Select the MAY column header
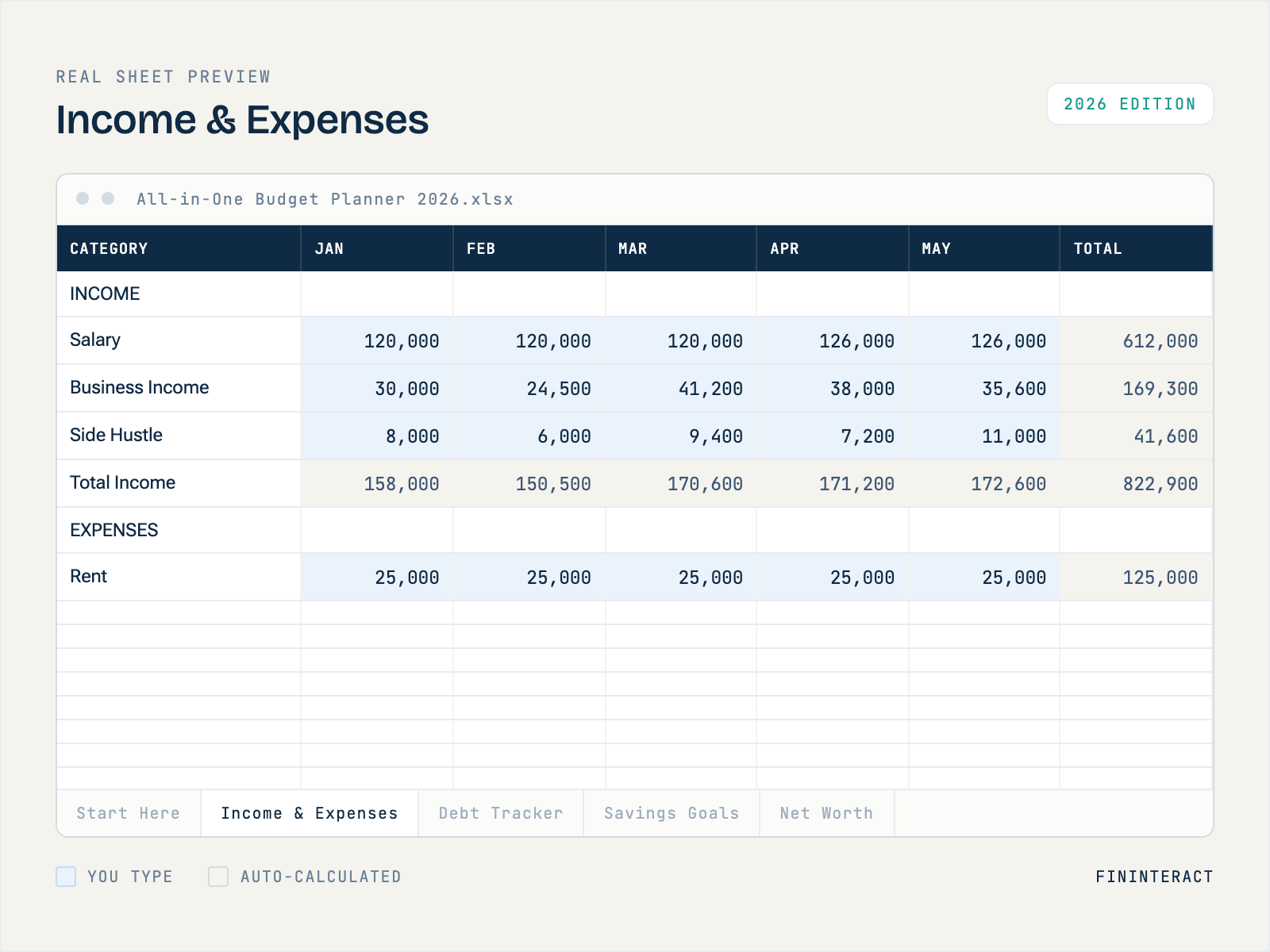The image size is (1270, 952). [x=984, y=248]
